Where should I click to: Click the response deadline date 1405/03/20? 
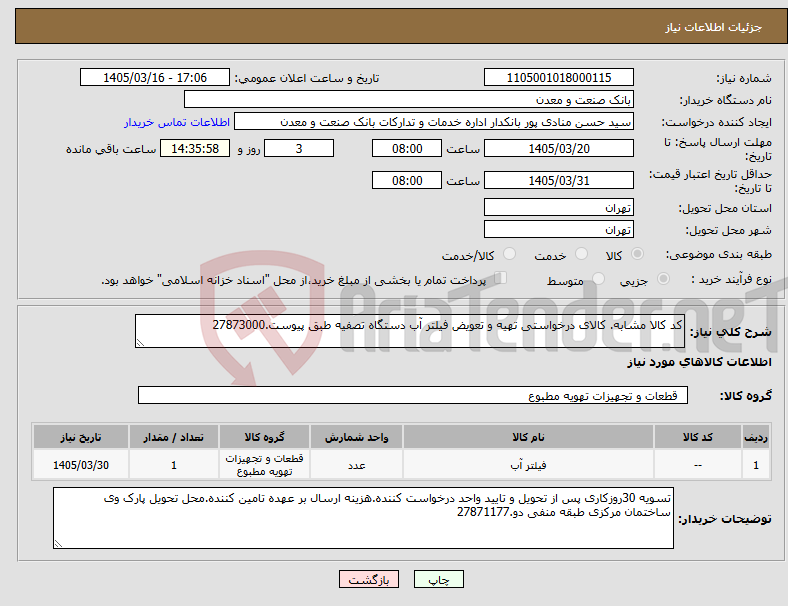(558, 149)
